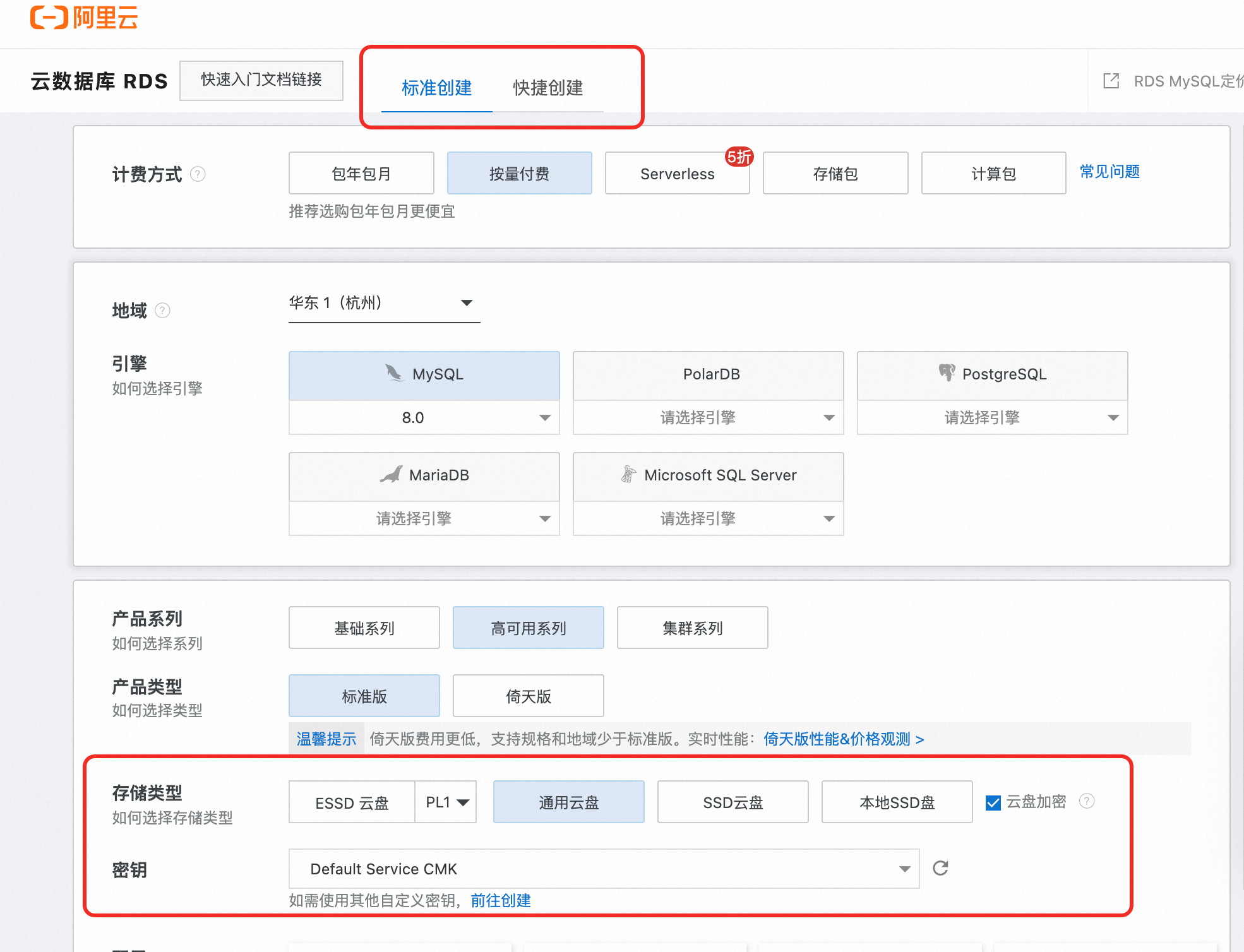
Task: Select 集群系列 product series
Action: [x=693, y=628]
